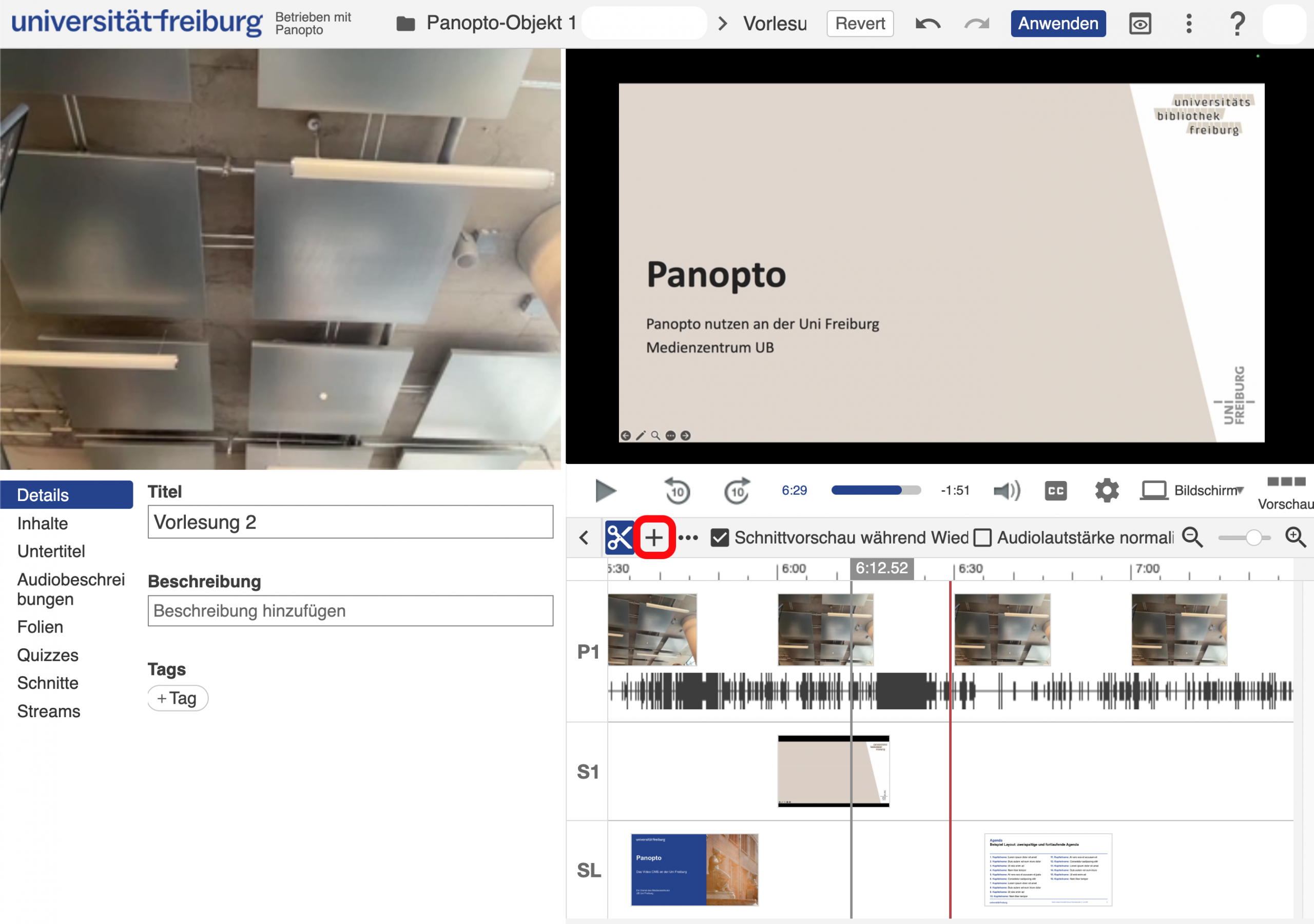This screenshot has height=924, width=1314.
Task: Toggle Schnittvorschau während Wiedergabe checkbox
Action: [720, 537]
